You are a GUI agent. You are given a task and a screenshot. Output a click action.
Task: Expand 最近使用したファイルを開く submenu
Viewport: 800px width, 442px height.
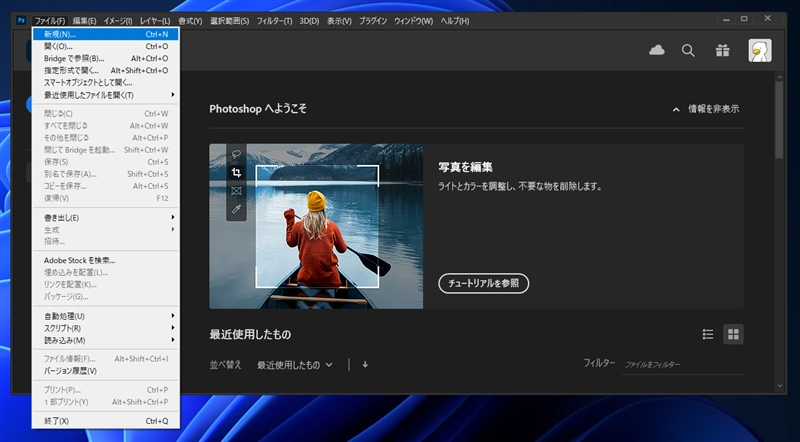click(x=106, y=95)
